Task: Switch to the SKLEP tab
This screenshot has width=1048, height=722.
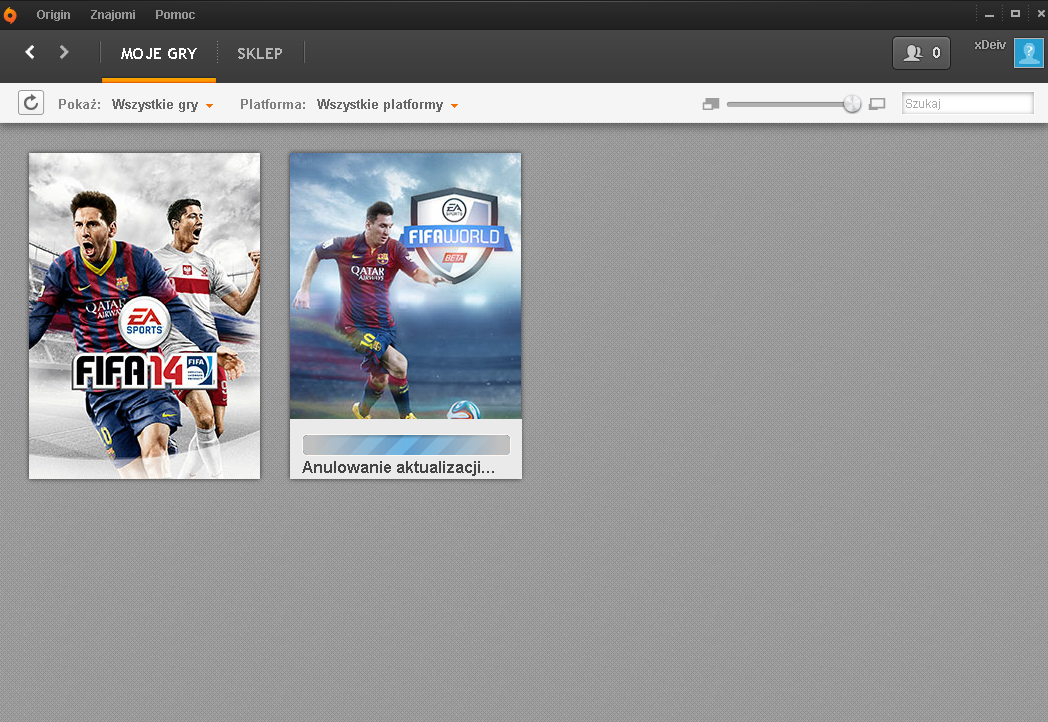Action: coord(260,53)
